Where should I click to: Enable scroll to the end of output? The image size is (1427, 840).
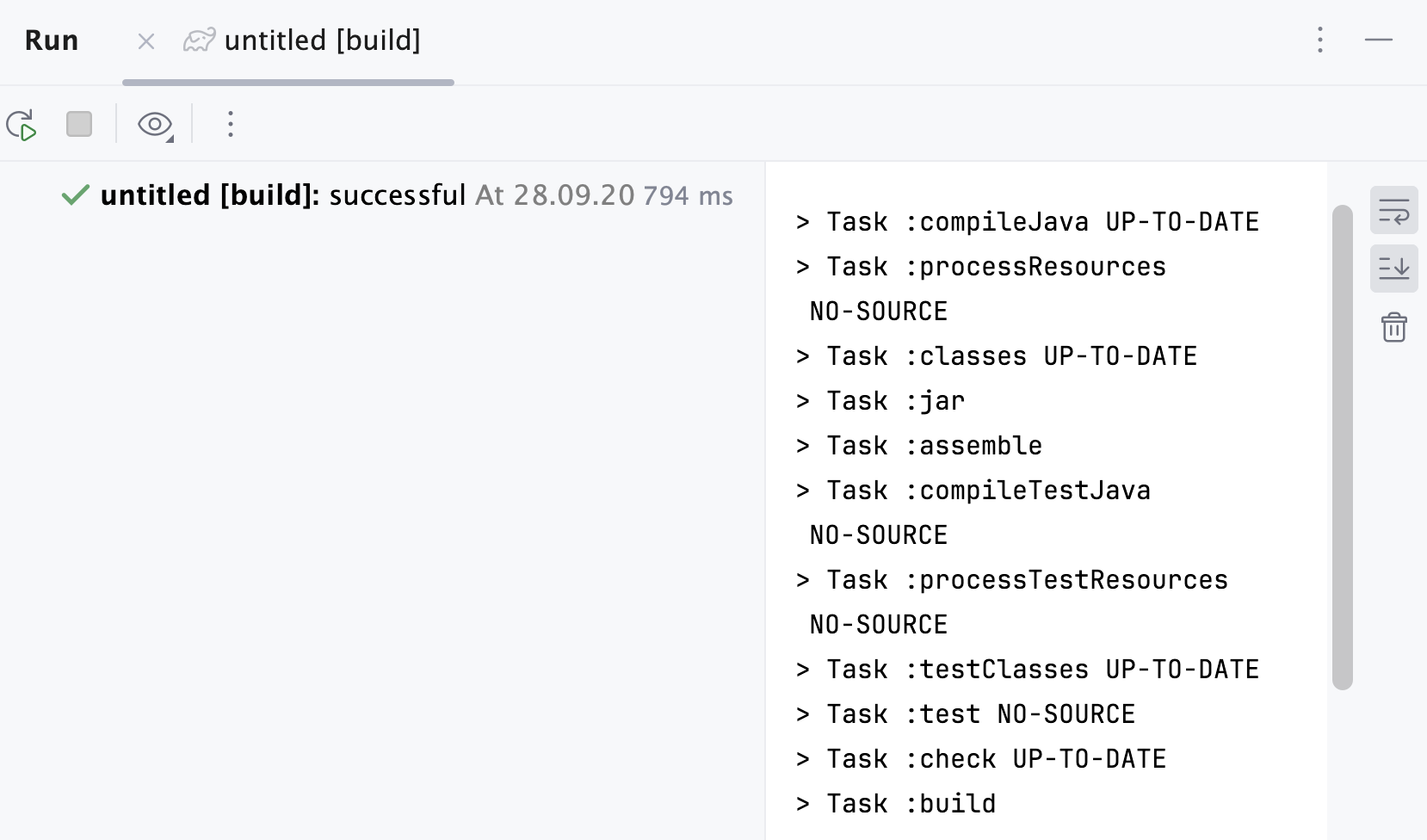pyautogui.click(x=1395, y=269)
